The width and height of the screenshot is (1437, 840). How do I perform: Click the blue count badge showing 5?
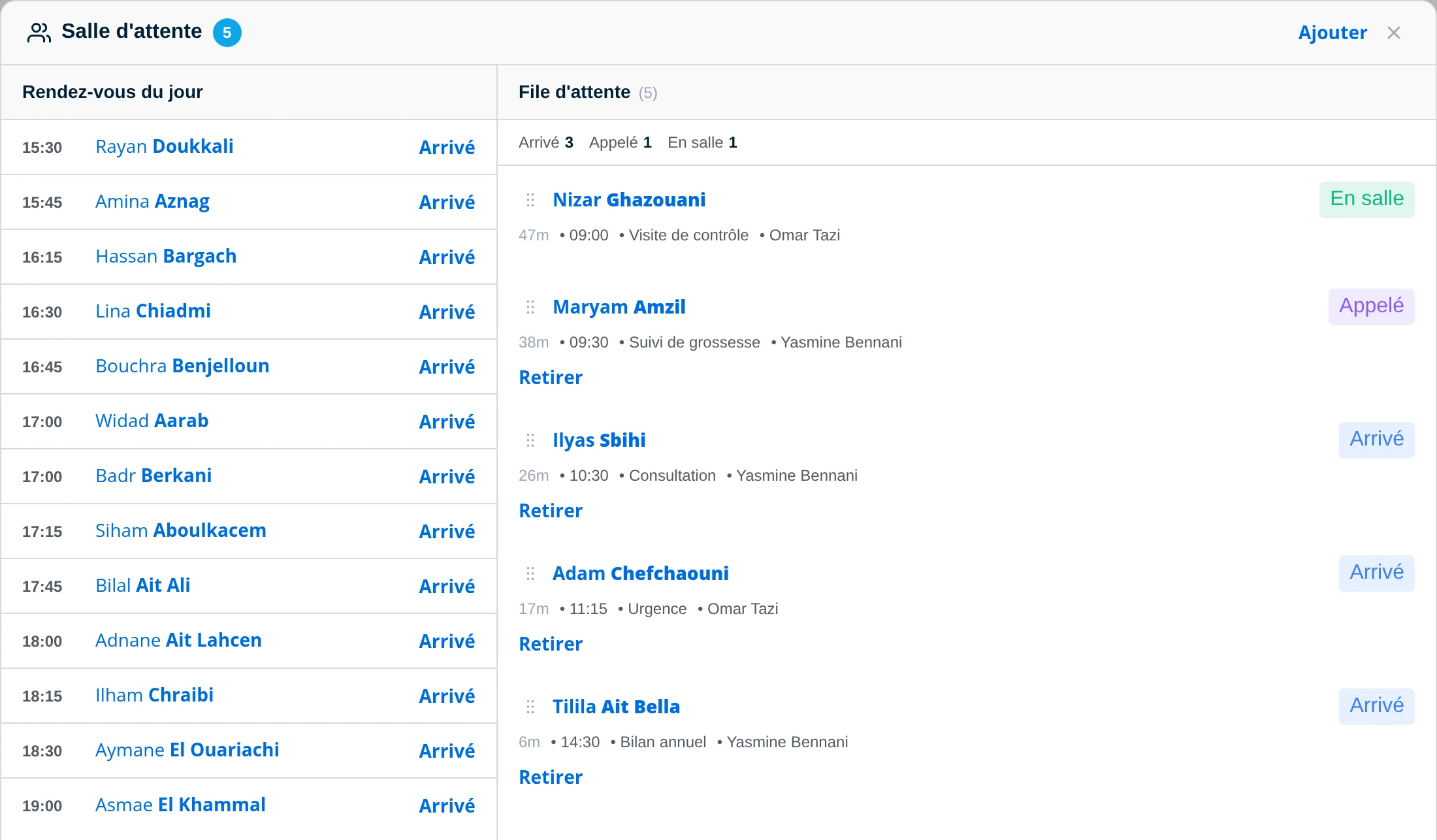click(x=227, y=33)
